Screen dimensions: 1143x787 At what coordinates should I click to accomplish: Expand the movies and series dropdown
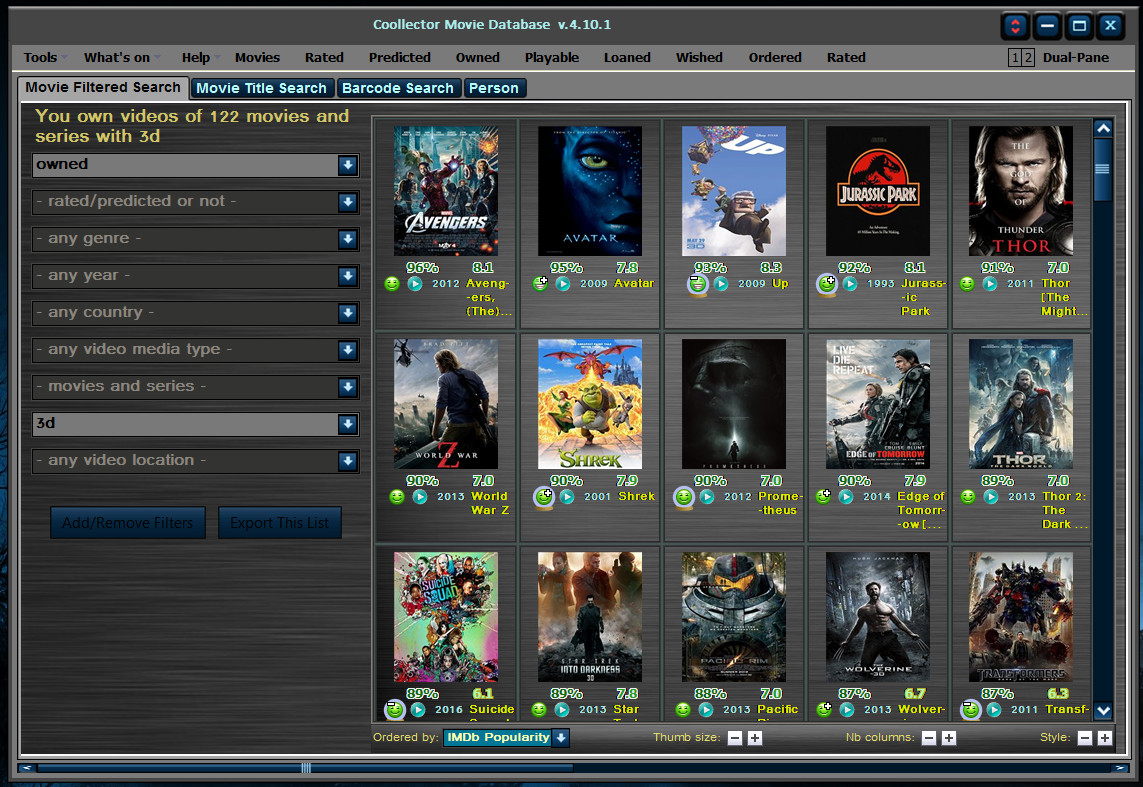click(x=348, y=387)
